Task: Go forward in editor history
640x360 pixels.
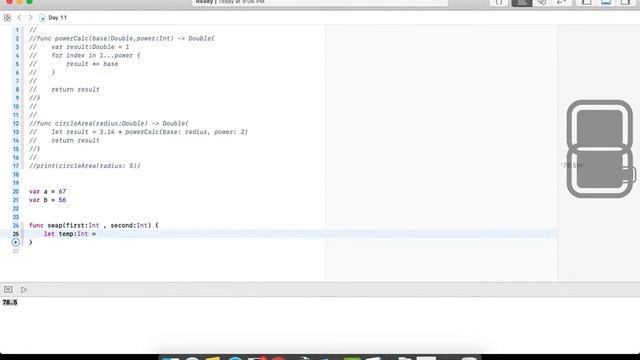Action: [x=30, y=18]
